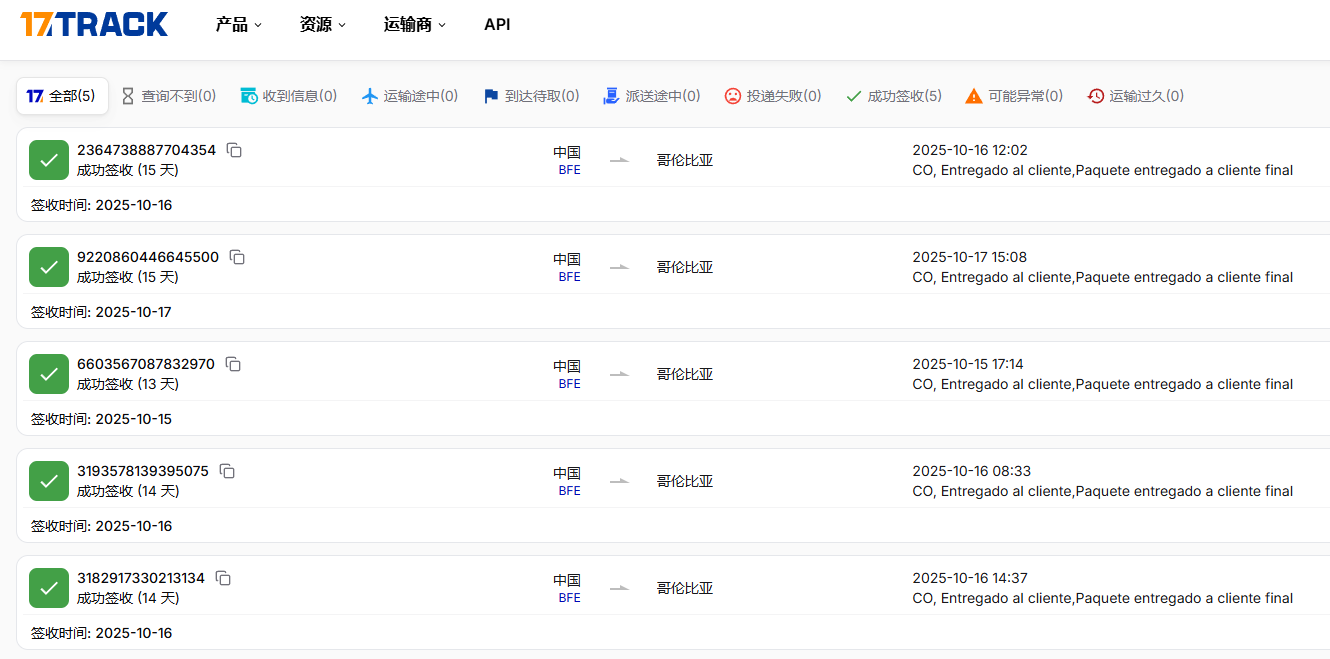Copy tracking number 3182917330213134
The image size is (1330, 659).
(x=223, y=578)
